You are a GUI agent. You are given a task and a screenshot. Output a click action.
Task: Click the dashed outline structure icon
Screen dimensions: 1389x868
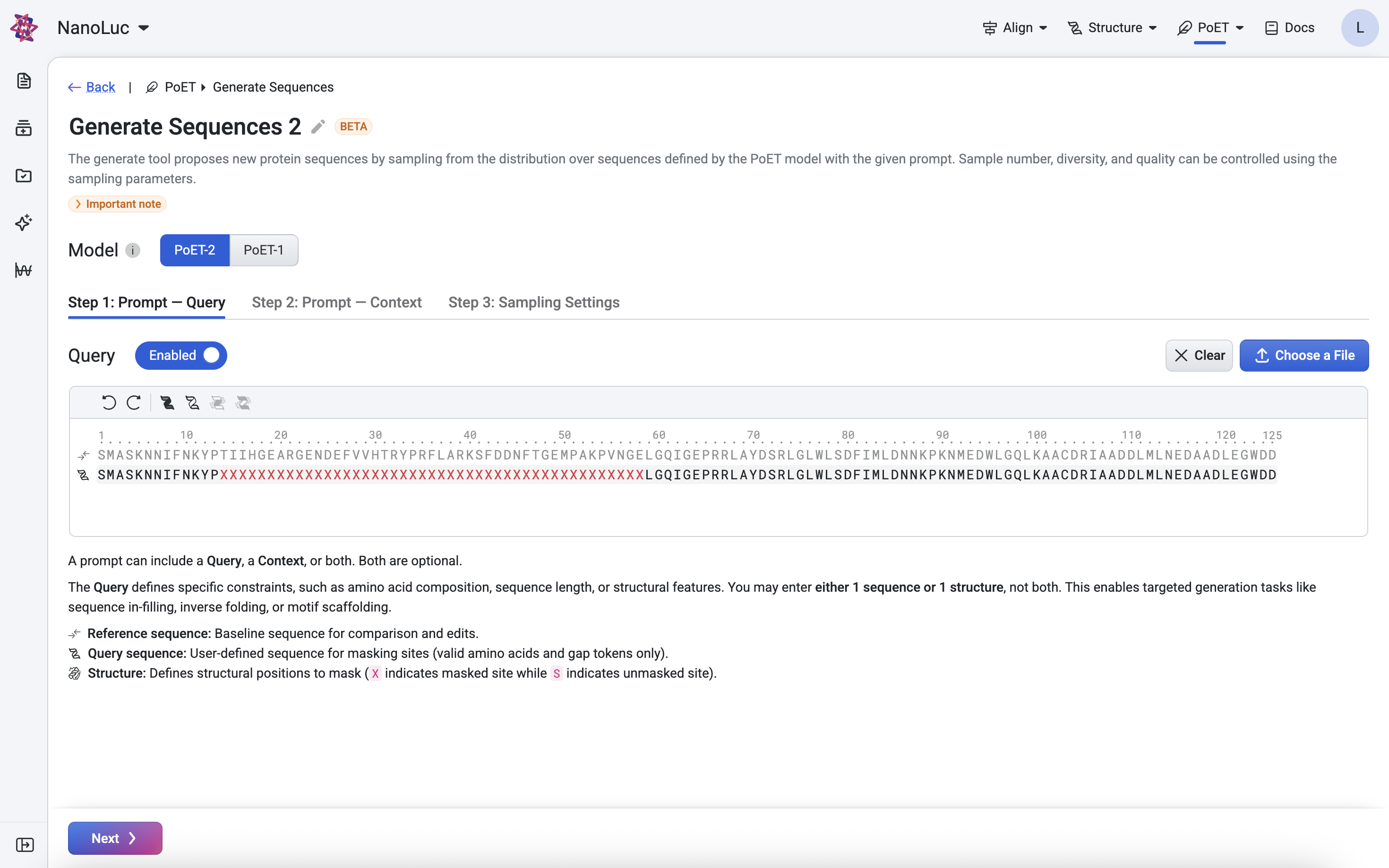(x=218, y=402)
